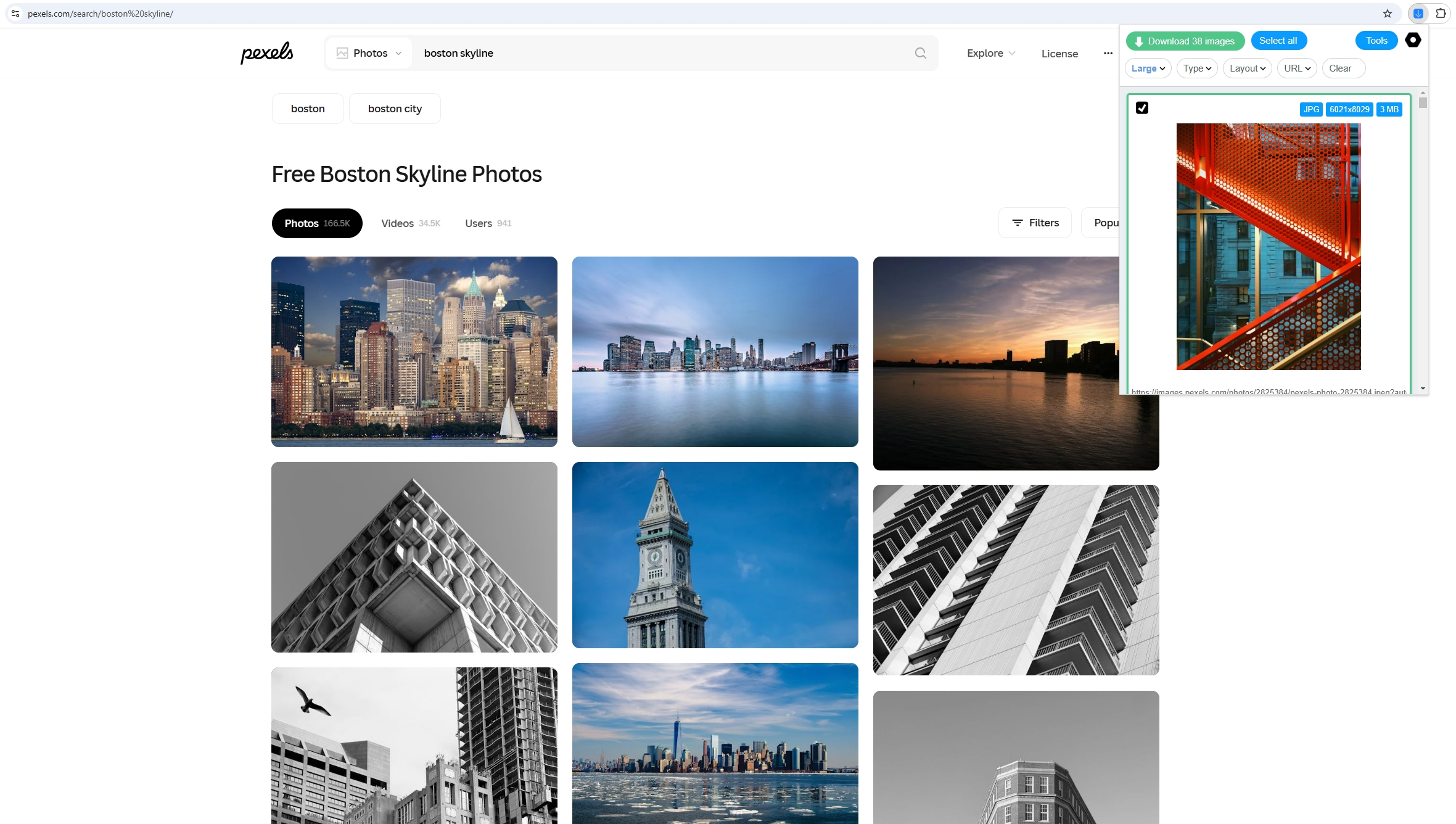The height and width of the screenshot is (824, 1456).
Task: Click the 6021x8029 resolution badge
Action: (x=1349, y=109)
